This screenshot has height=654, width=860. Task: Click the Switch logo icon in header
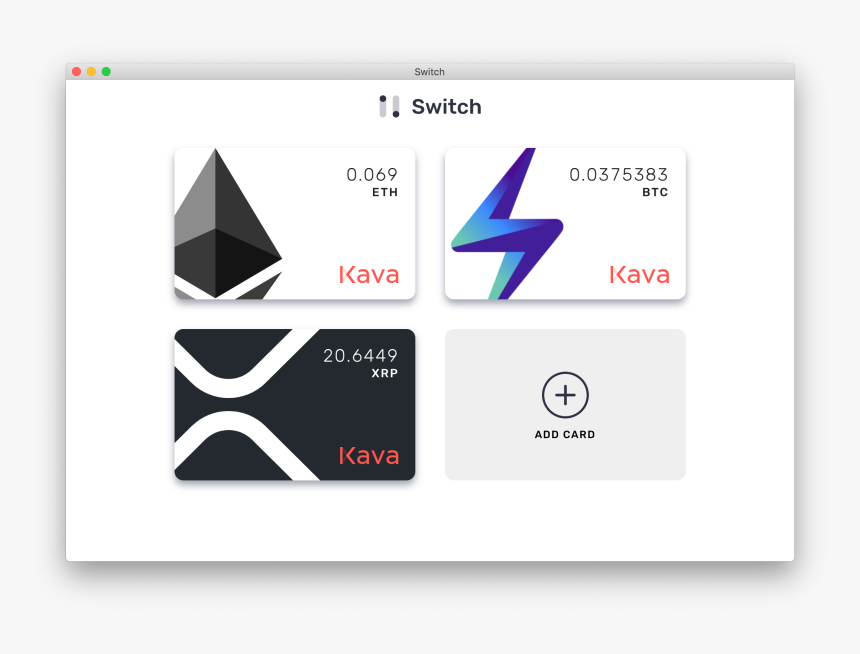coord(389,106)
